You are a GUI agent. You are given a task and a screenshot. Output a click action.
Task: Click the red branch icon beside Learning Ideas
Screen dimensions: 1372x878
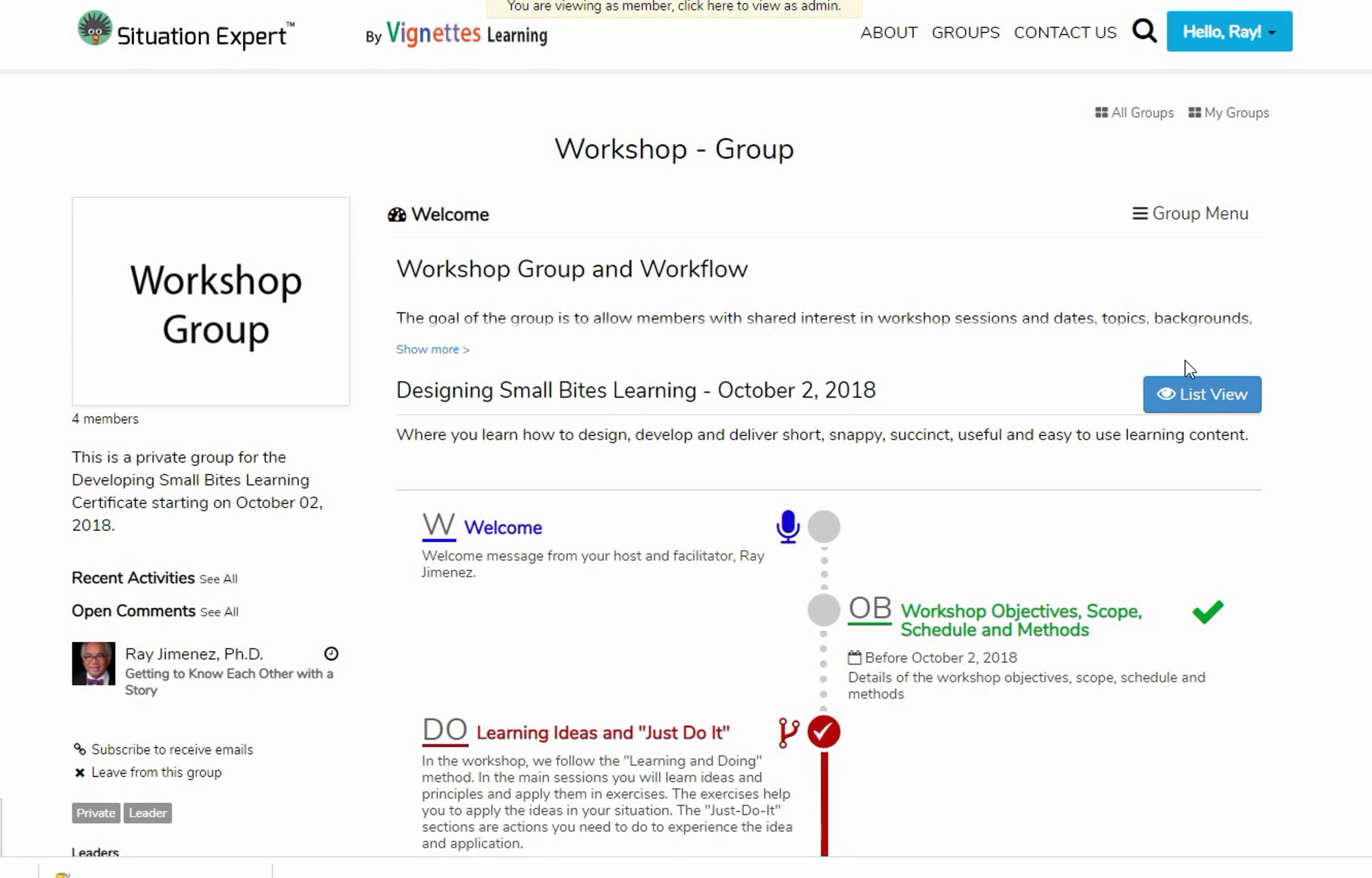click(x=788, y=733)
